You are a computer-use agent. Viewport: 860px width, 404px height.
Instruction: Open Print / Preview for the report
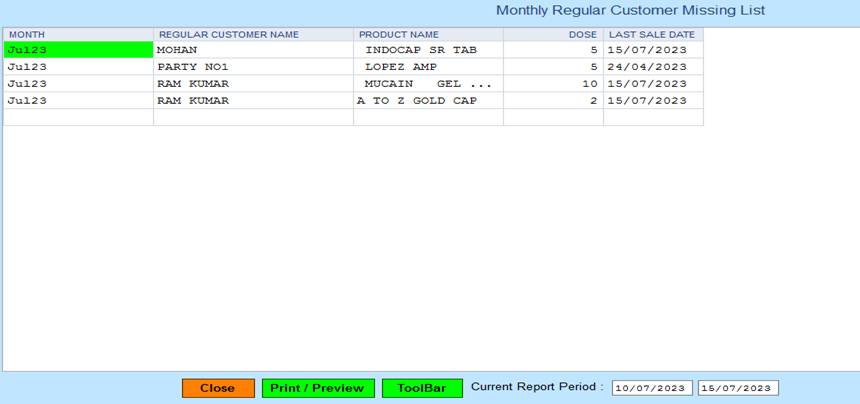point(318,388)
